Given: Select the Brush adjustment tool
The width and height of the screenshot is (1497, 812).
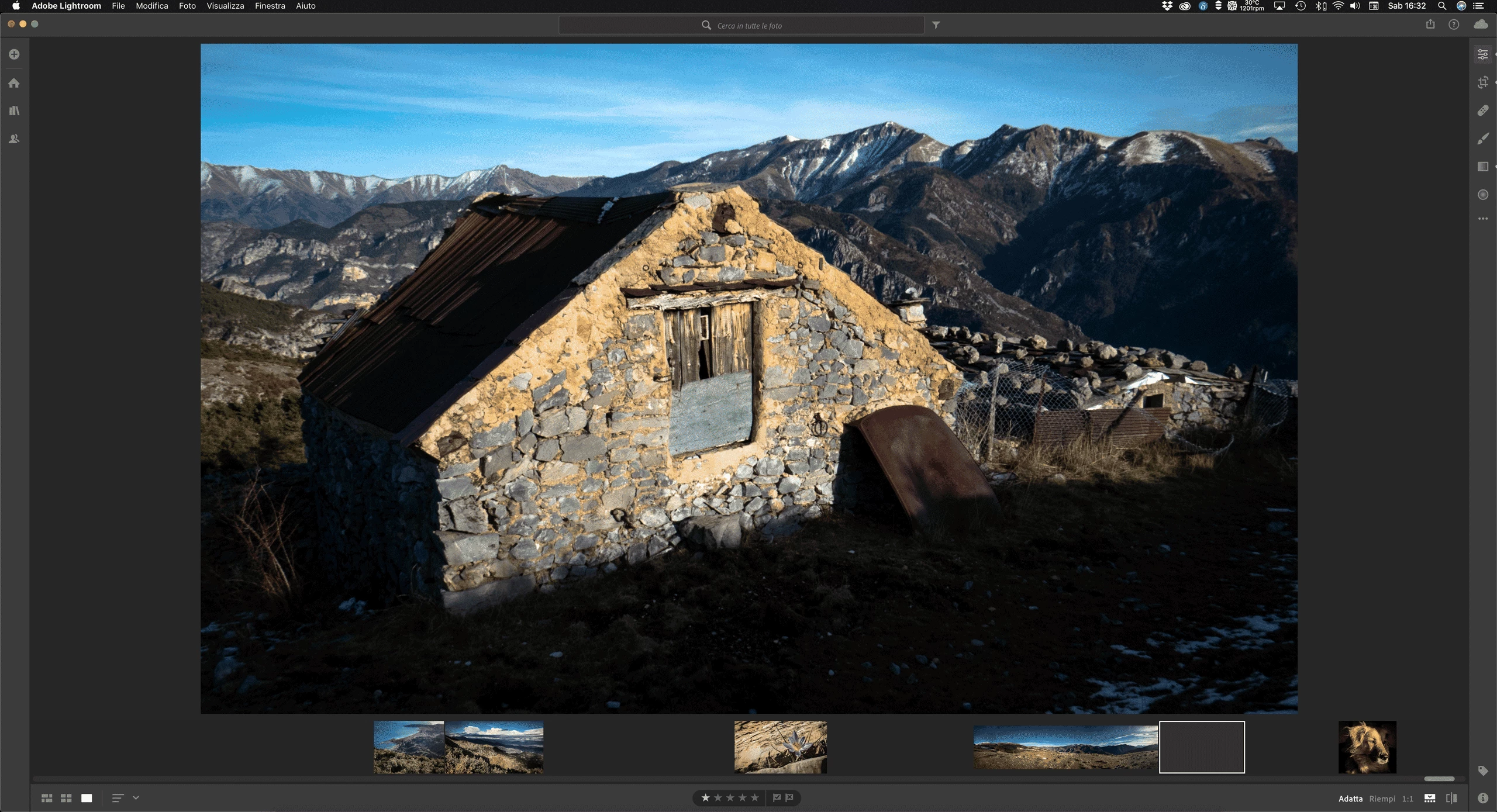Looking at the screenshot, I should 1482,139.
